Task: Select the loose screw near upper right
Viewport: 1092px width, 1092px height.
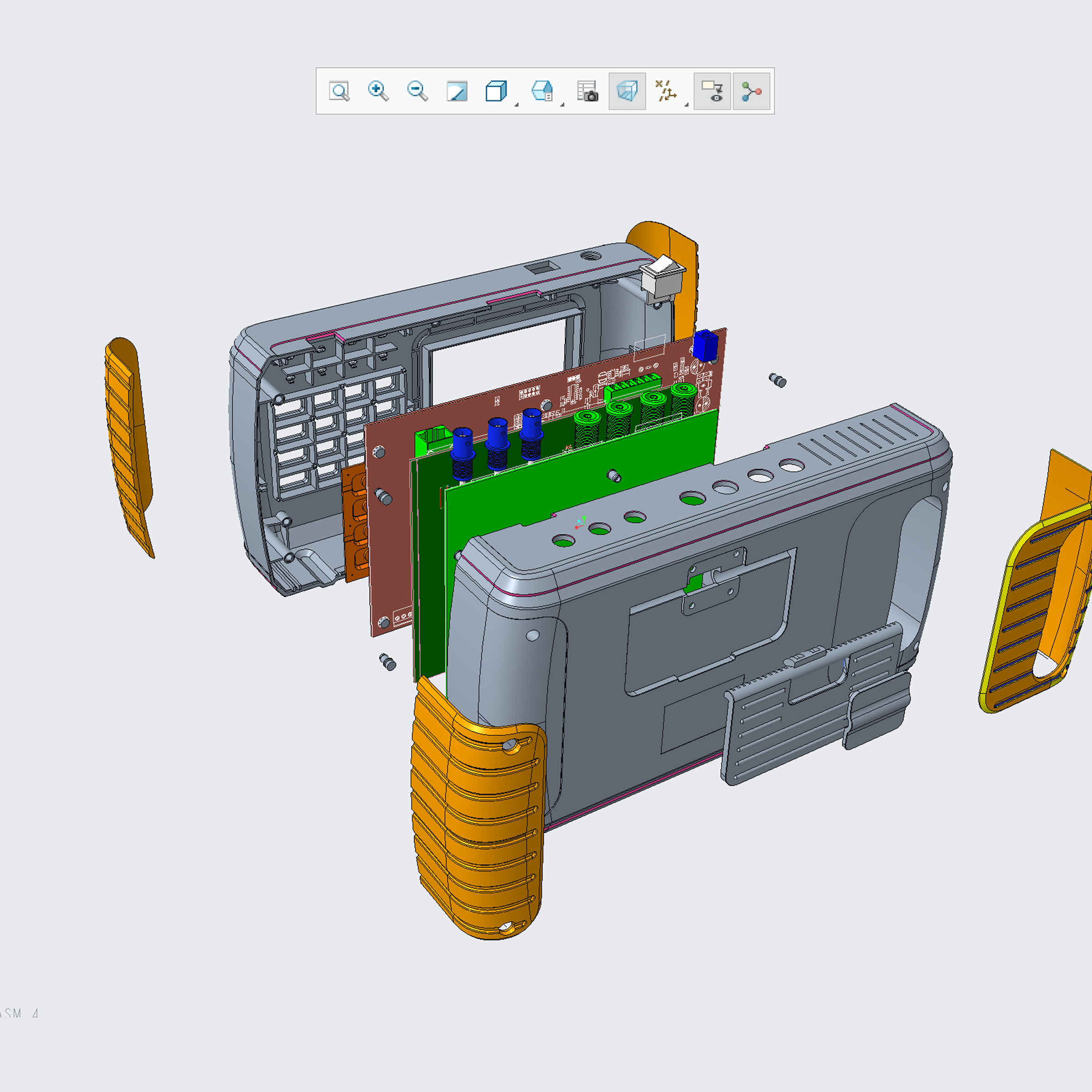Action: 778,380
